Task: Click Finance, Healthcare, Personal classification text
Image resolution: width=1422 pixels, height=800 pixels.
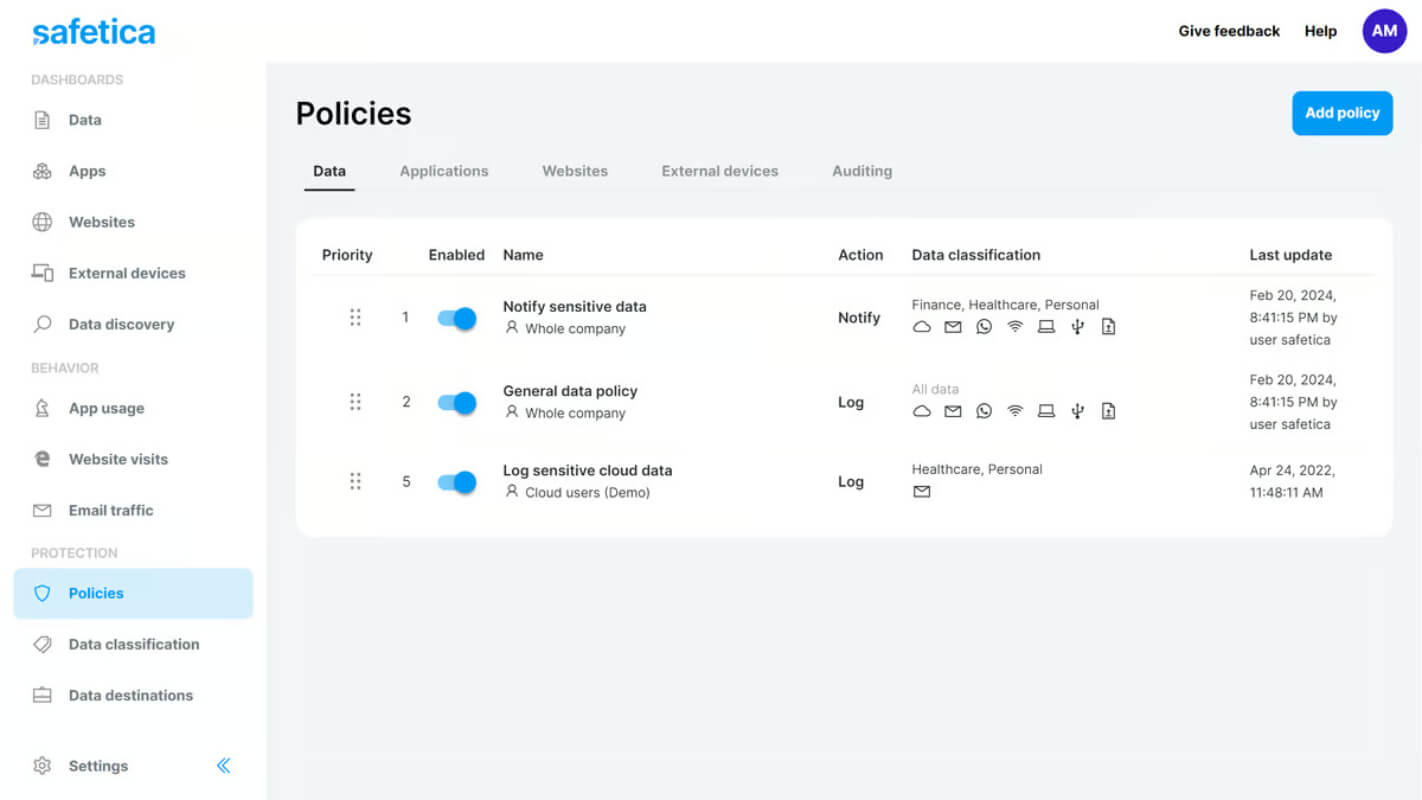Action: 1005,305
